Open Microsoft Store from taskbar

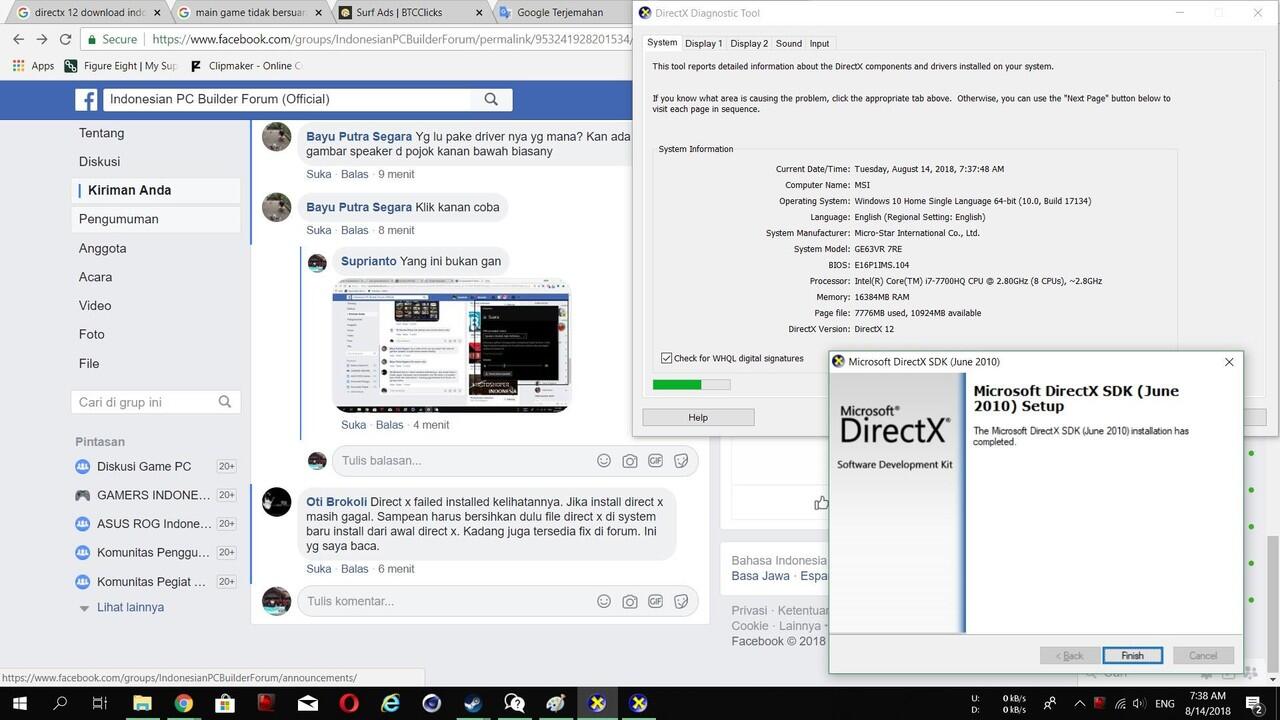click(224, 703)
